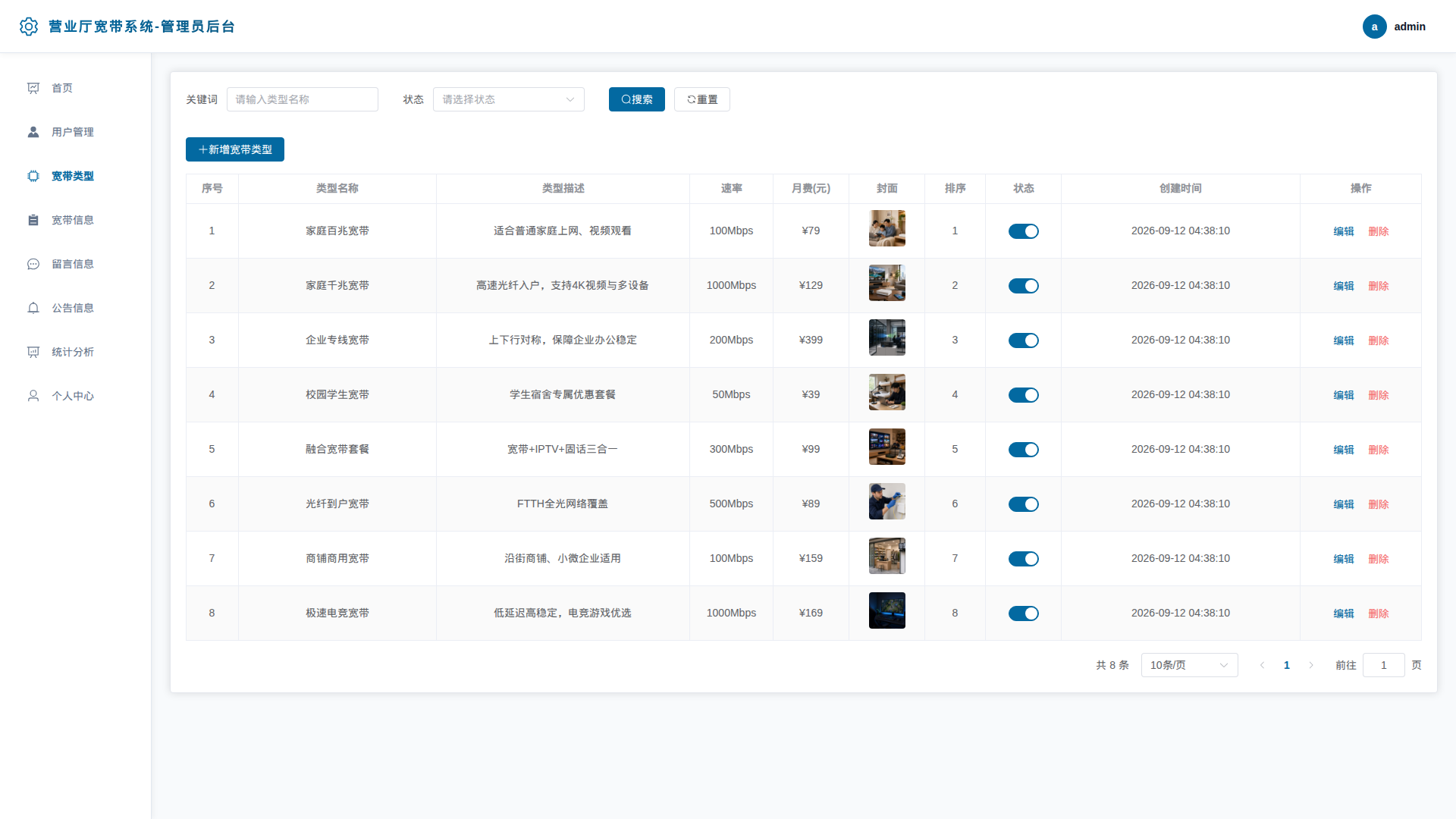Click the 重置 button
The image size is (1456, 819).
click(701, 99)
